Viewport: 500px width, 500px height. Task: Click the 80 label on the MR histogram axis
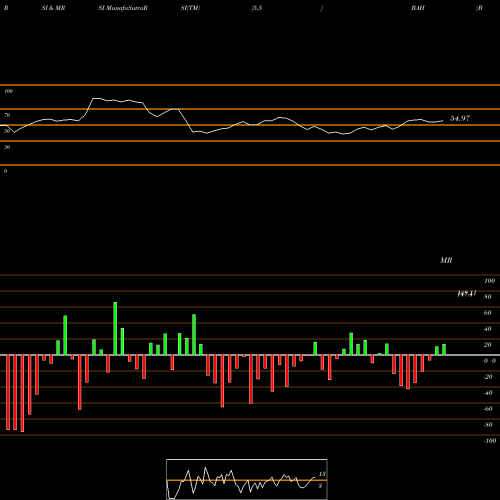(488, 297)
